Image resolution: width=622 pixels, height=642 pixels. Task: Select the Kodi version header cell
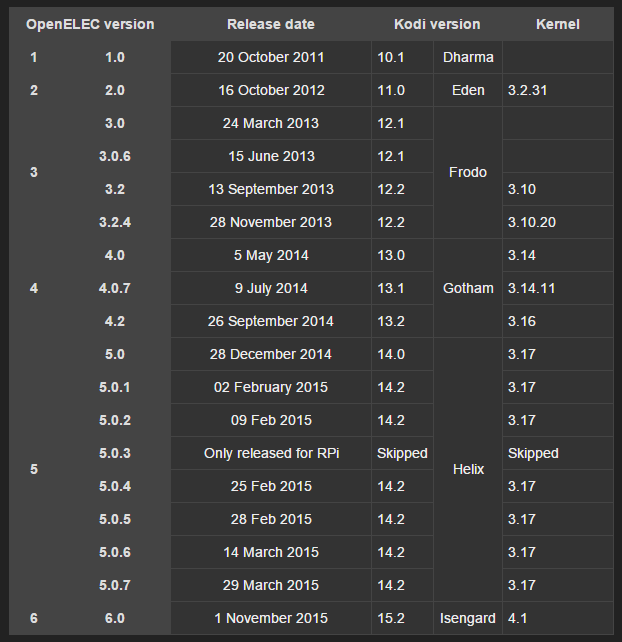(x=438, y=24)
